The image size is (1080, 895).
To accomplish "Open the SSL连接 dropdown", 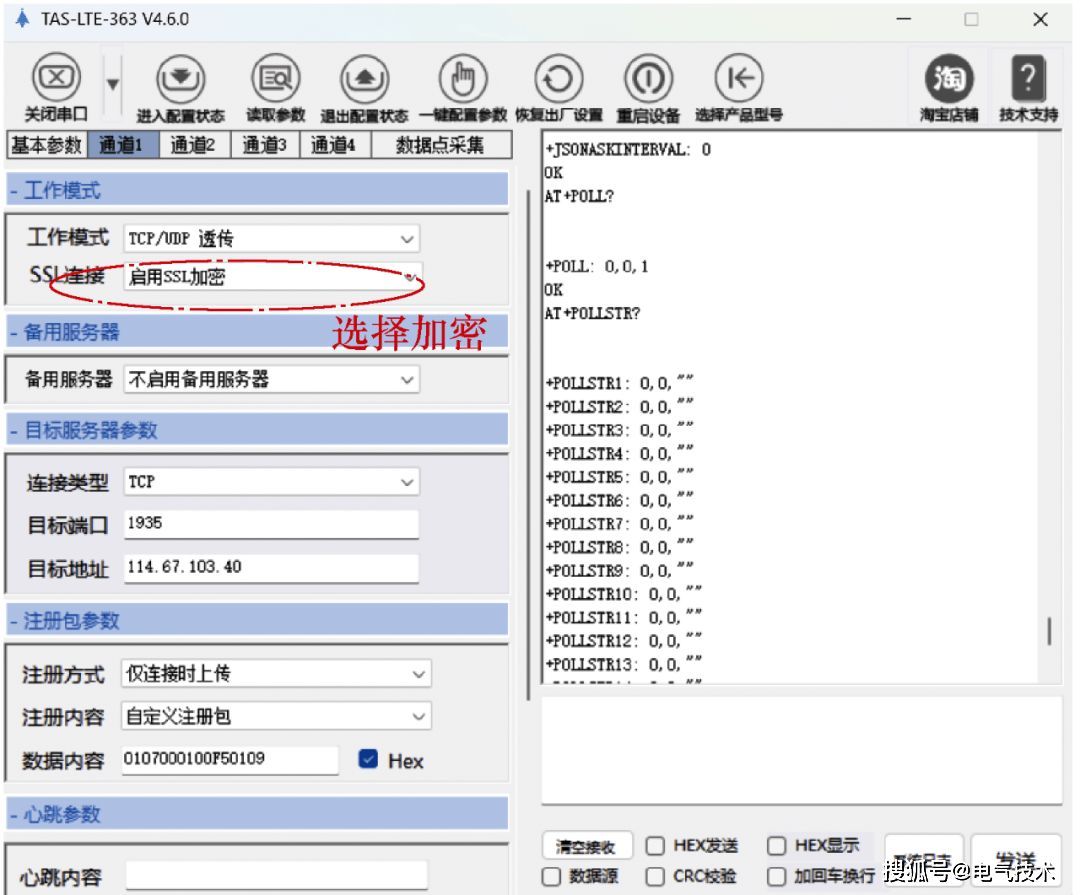I will (273, 277).
